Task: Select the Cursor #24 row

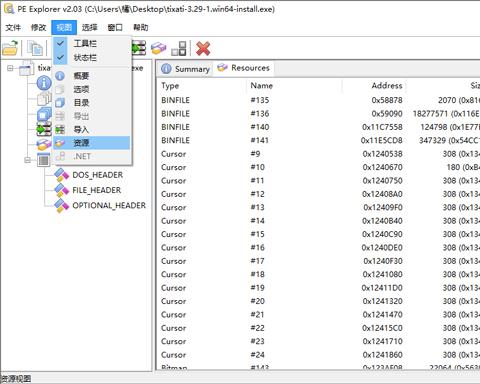Action: (318, 355)
